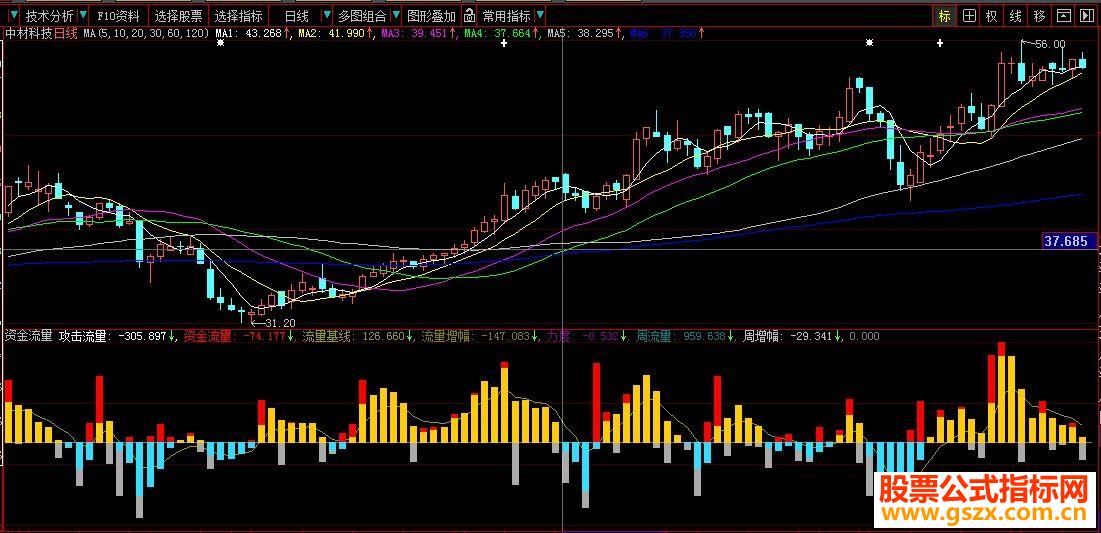Open the dropdown arrow left of 技术分析

pos(12,15)
